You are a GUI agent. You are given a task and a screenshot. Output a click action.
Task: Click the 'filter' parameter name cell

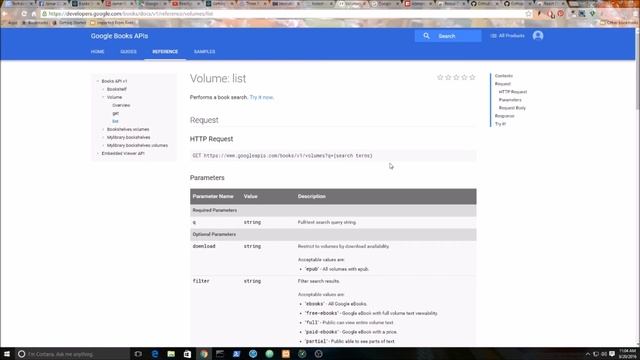click(201, 281)
